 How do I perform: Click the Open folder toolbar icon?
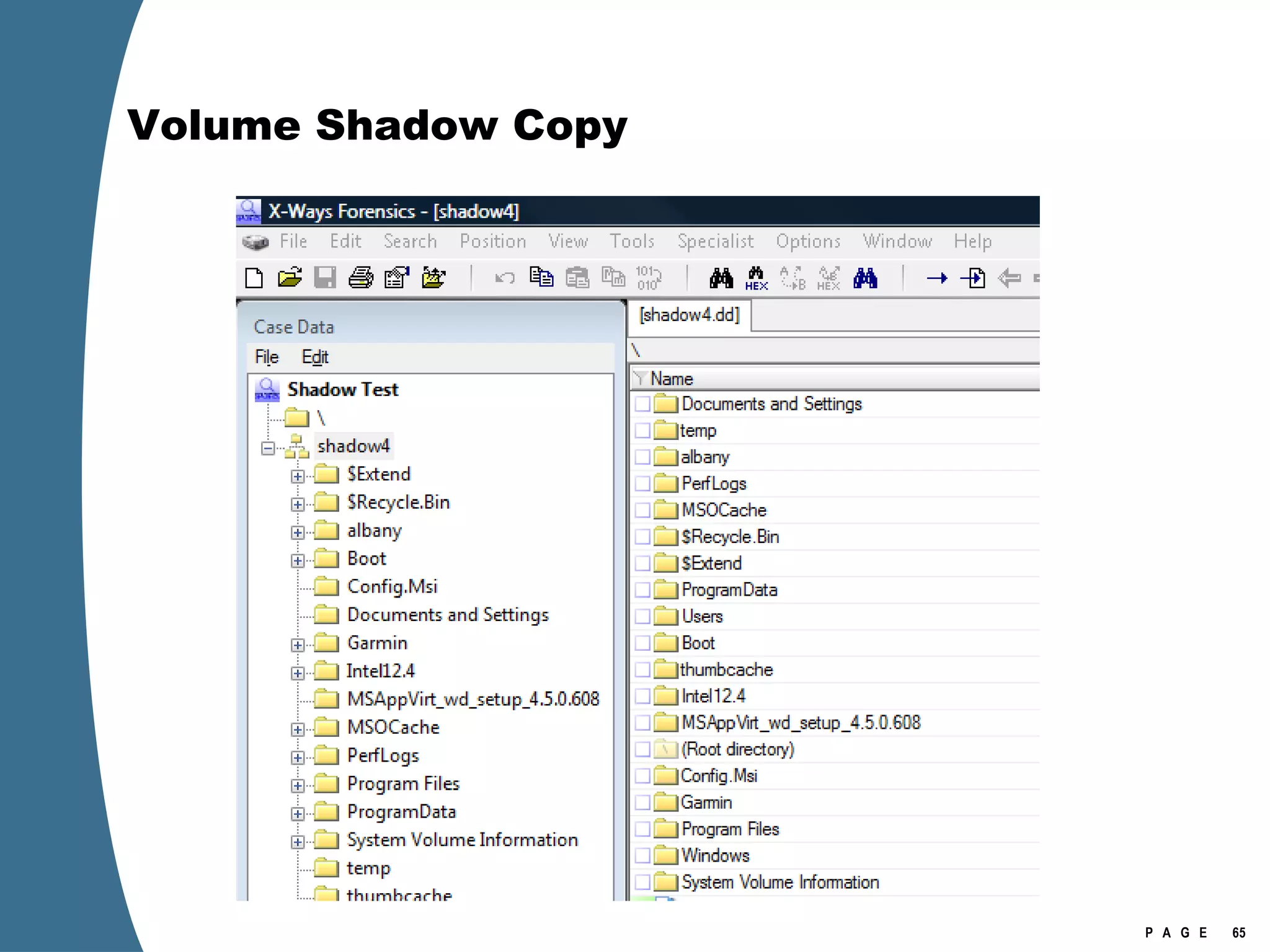click(x=290, y=278)
